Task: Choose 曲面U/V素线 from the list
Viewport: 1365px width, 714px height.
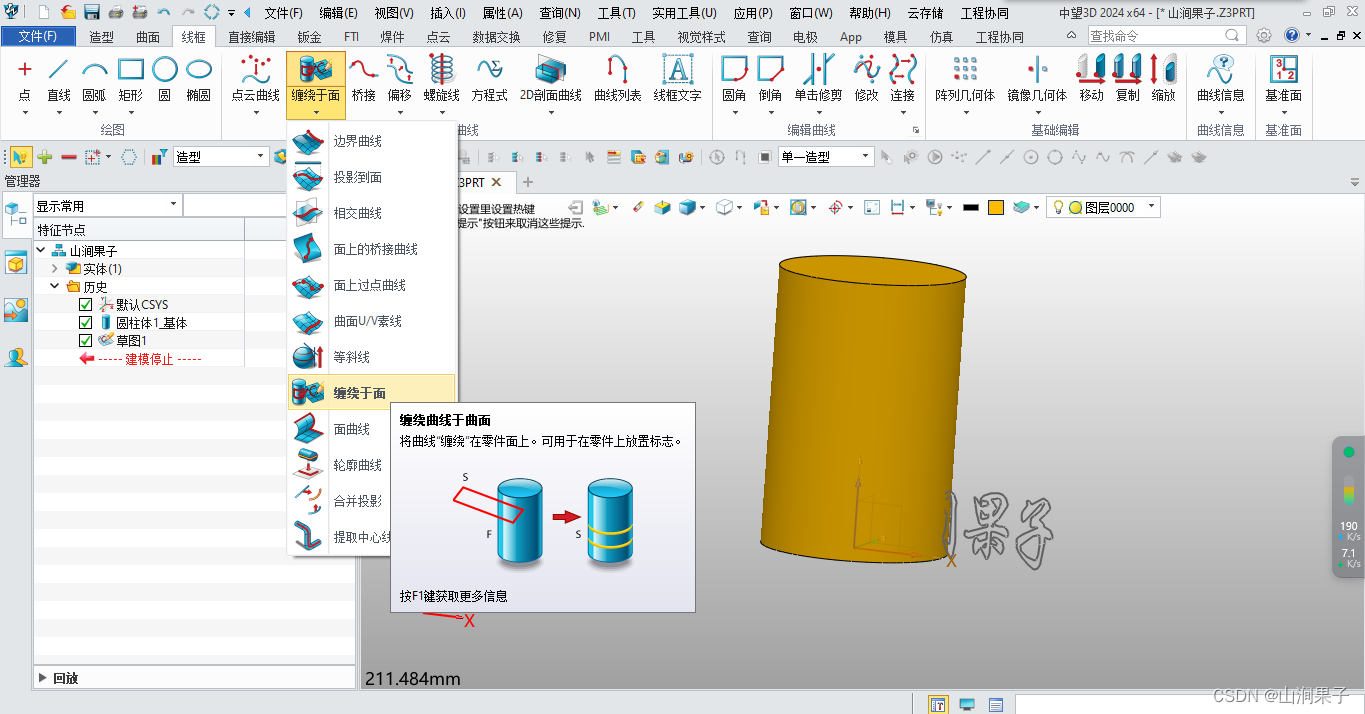Action: [x=371, y=321]
